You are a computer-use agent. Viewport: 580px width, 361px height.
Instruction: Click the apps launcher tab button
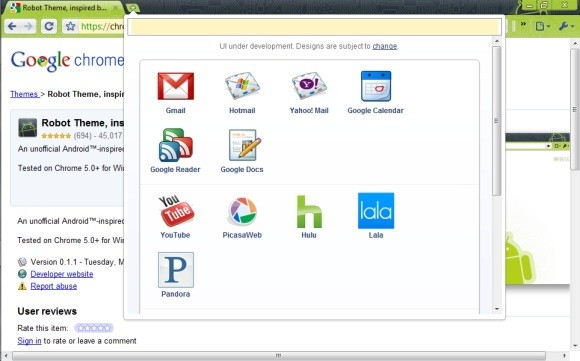(132, 7)
